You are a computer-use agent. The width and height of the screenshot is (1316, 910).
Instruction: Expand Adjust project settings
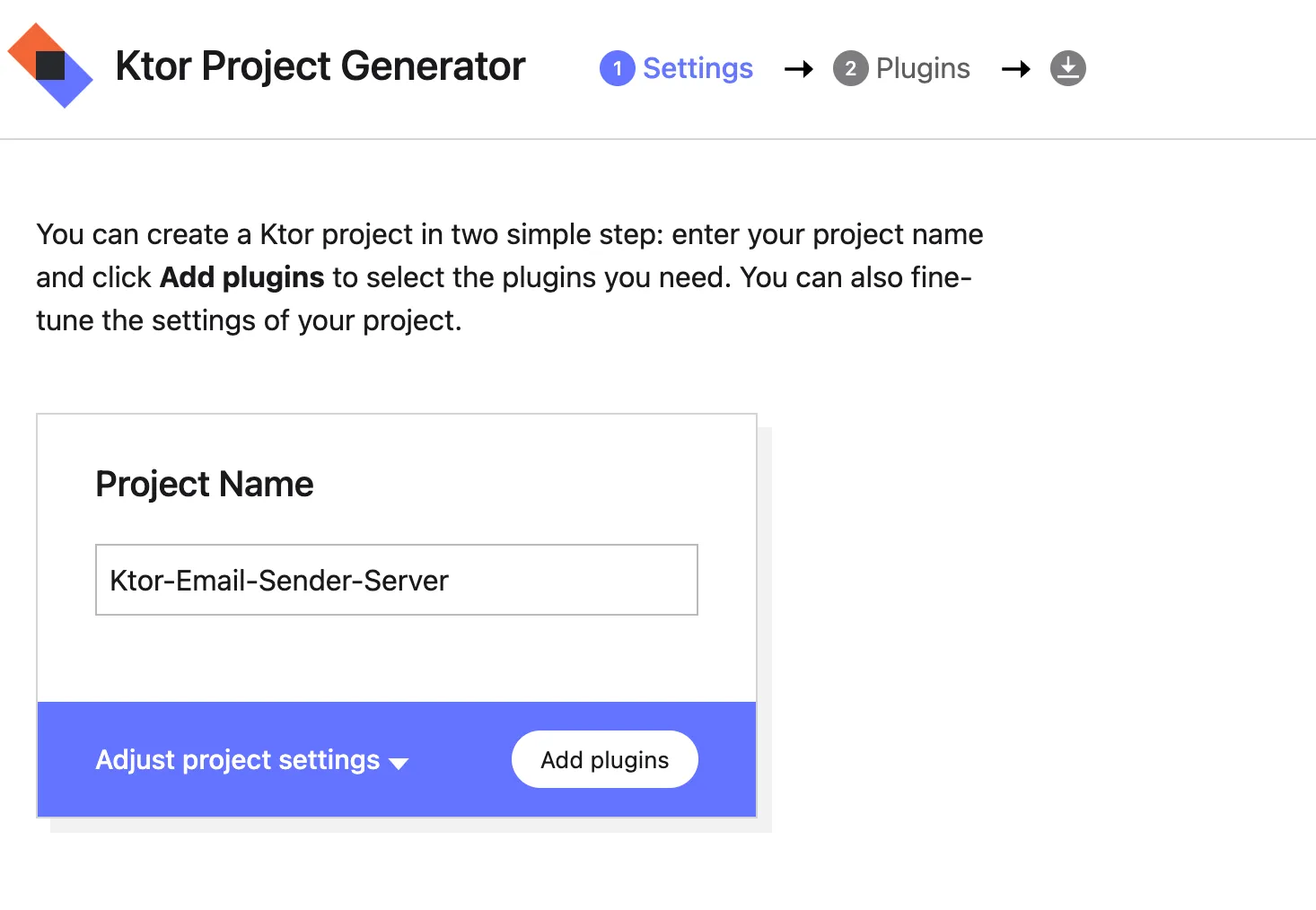click(238, 760)
